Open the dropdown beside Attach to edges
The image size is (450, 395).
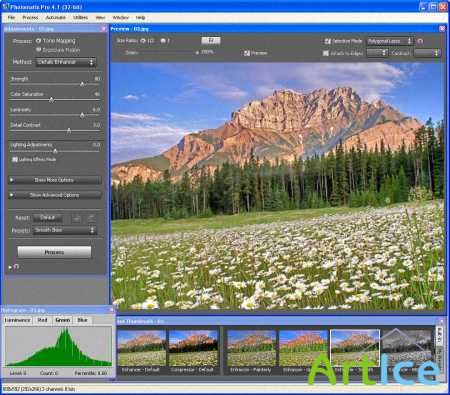(377, 53)
